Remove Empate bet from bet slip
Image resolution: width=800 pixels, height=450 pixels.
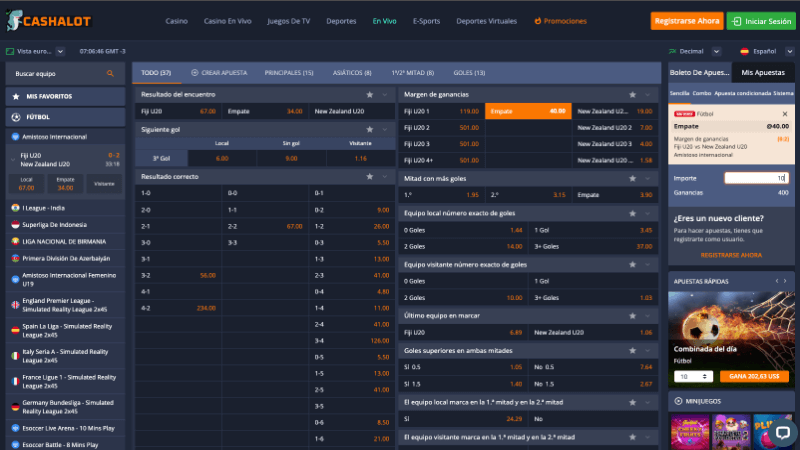coord(785,114)
